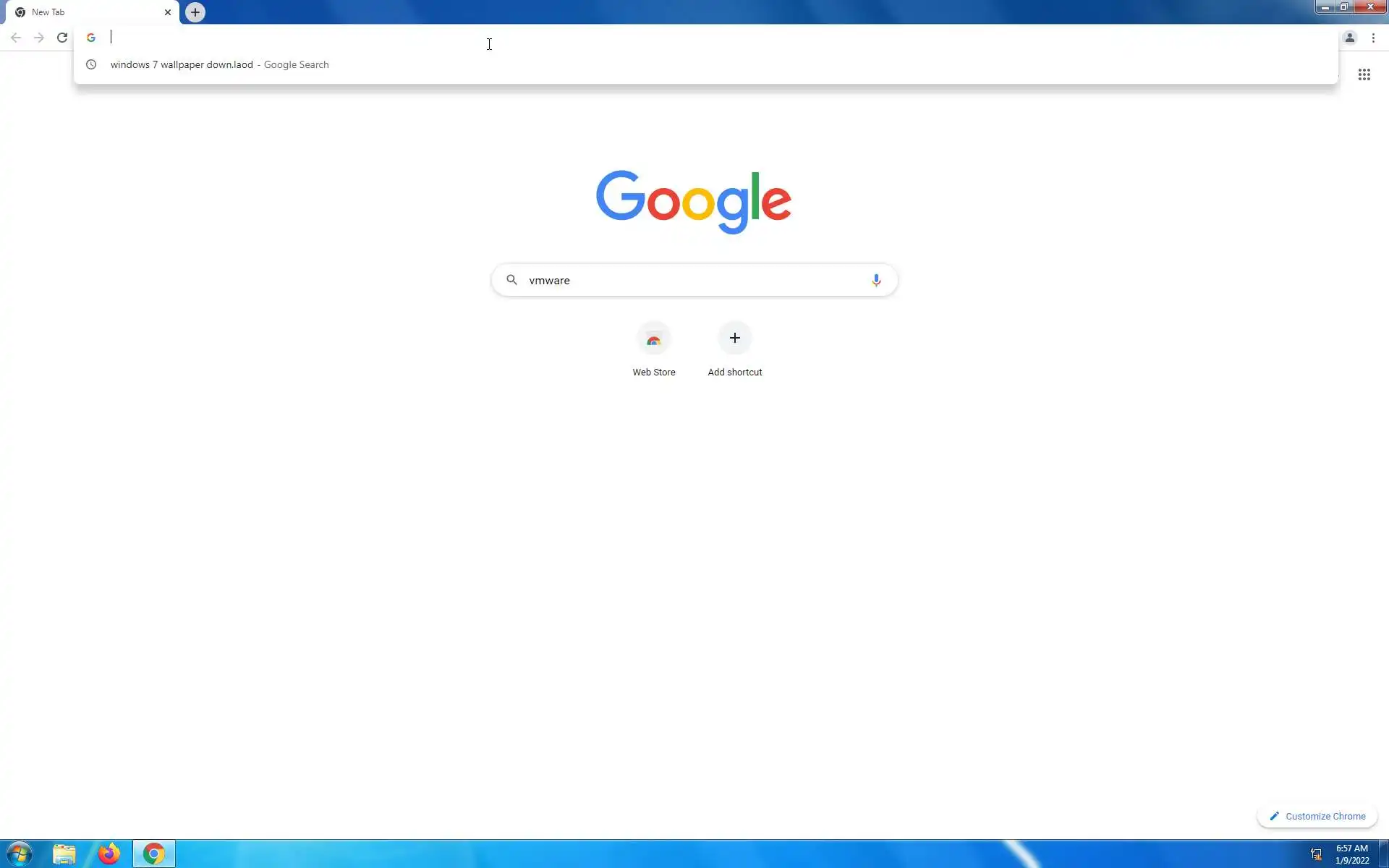Open the Google apps grid
Image resolution: width=1389 pixels, height=868 pixels.
1364,75
